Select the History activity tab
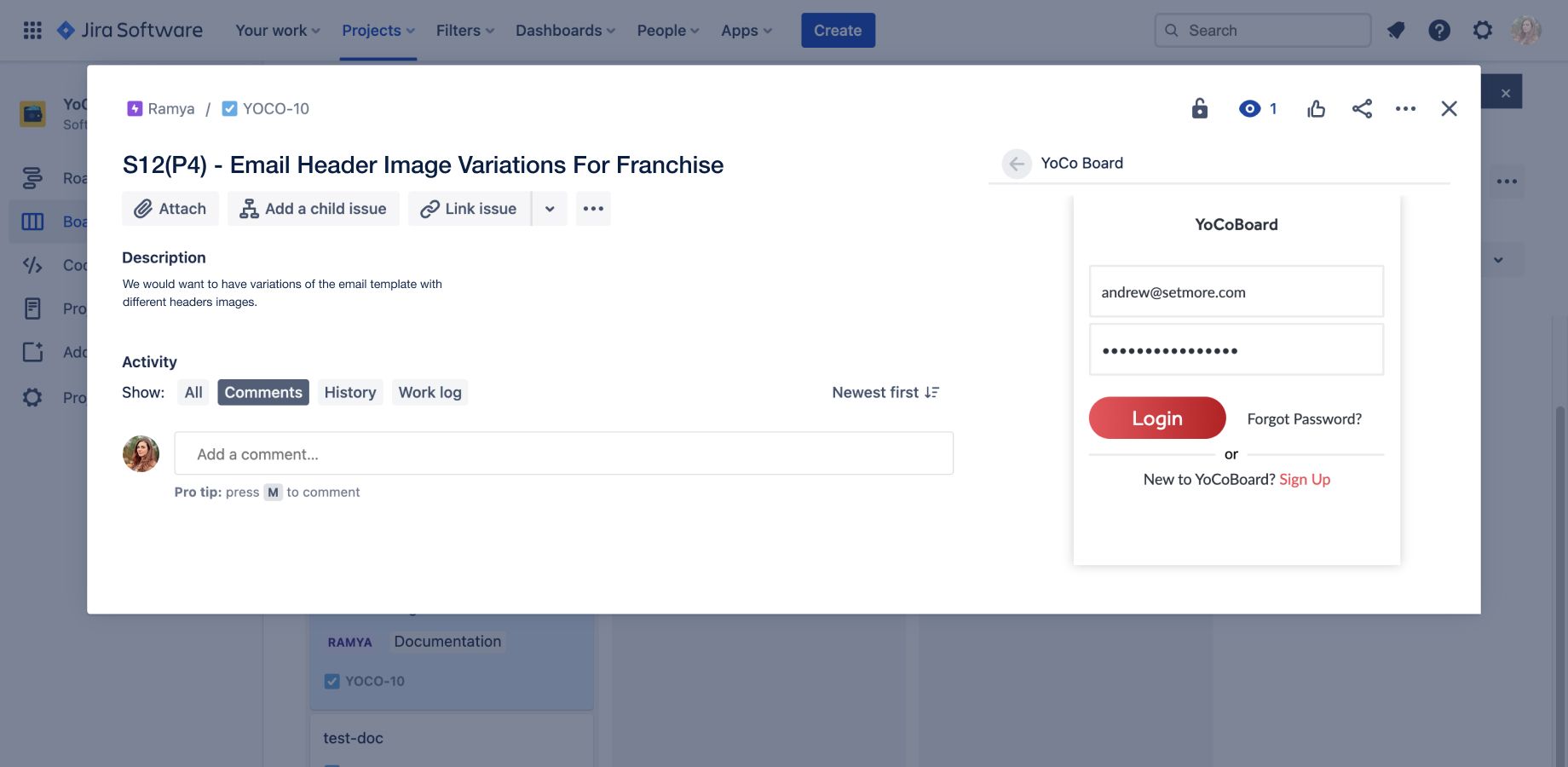This screenshot has width=1568, height=767. click(x=350, y=393)
